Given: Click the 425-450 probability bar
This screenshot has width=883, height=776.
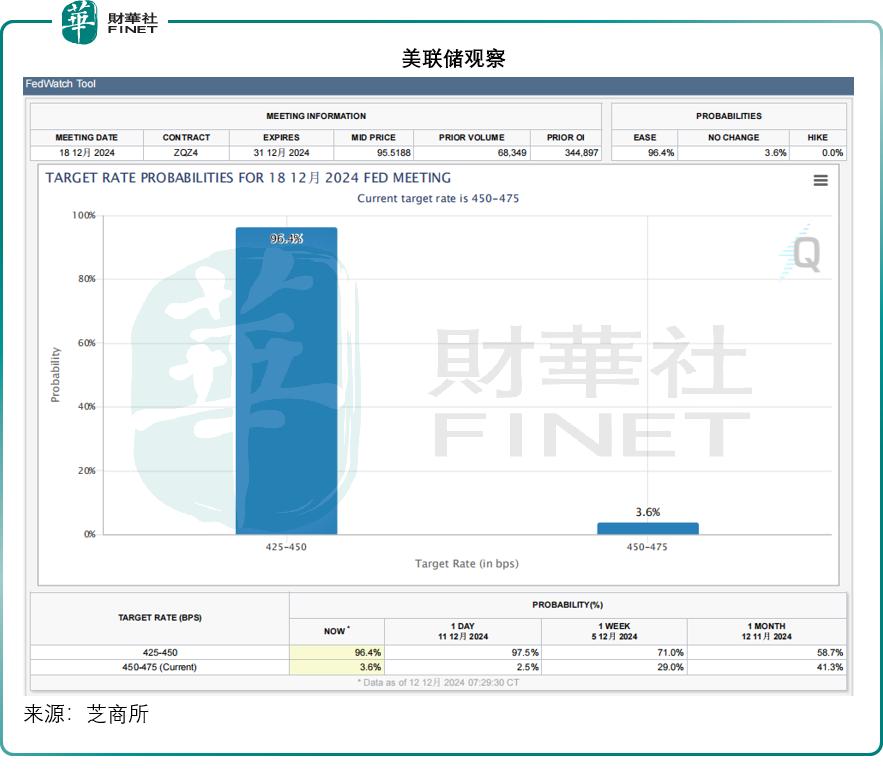Looking at the screenshot, I should (286, 380).
